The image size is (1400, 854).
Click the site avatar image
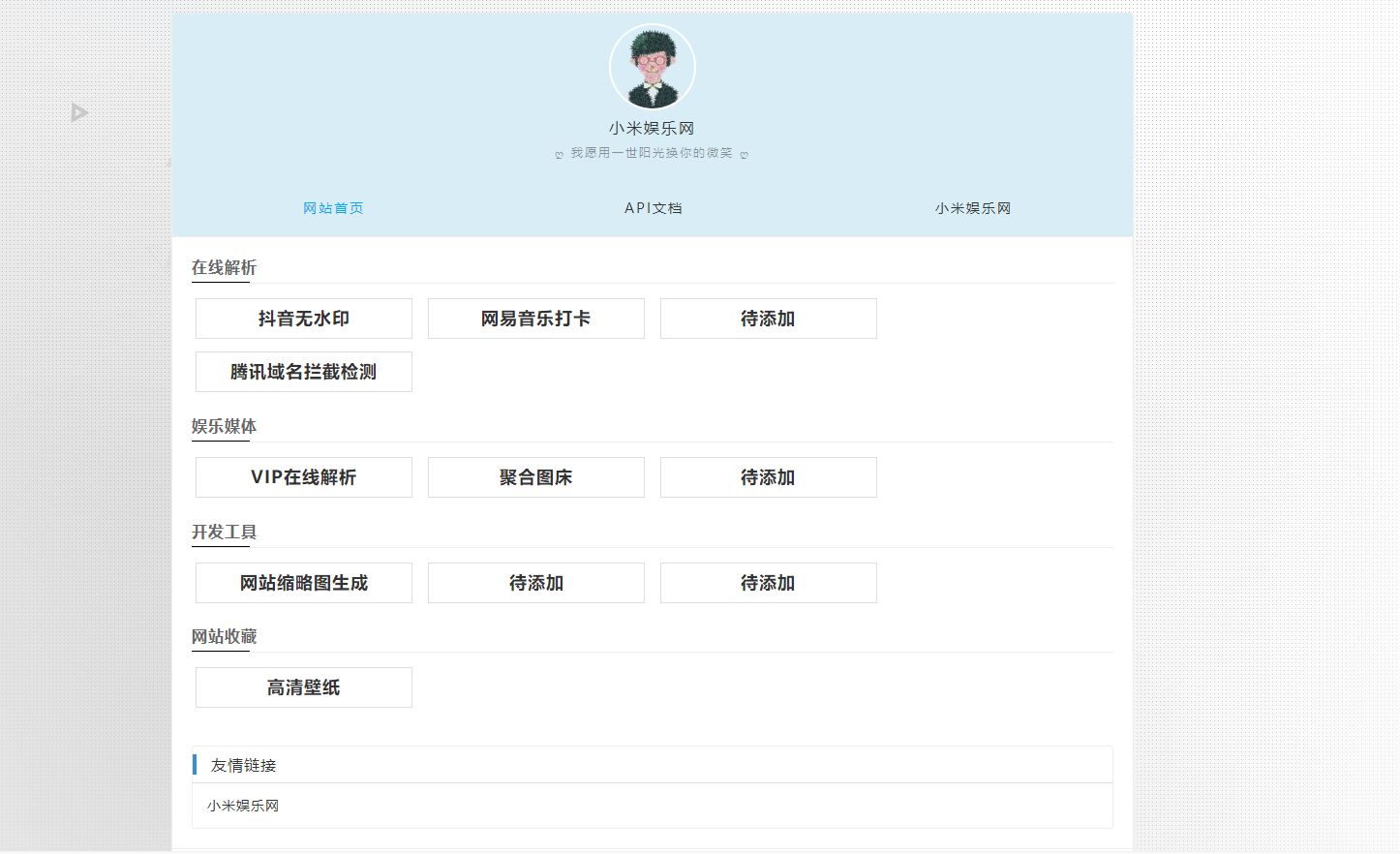pos(652,66)
